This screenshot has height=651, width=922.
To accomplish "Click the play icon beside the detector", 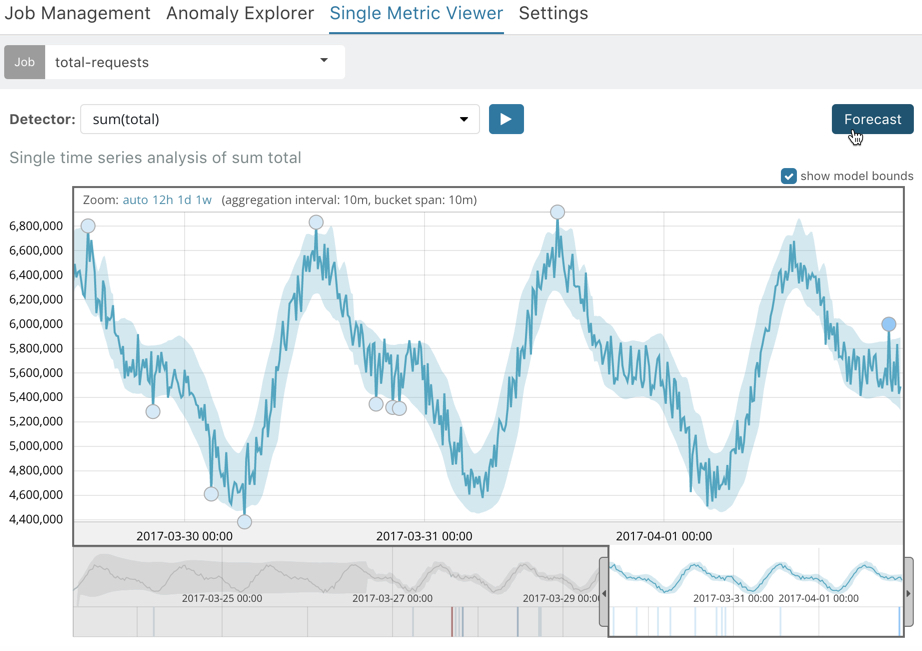I will [x=506, y=118].
